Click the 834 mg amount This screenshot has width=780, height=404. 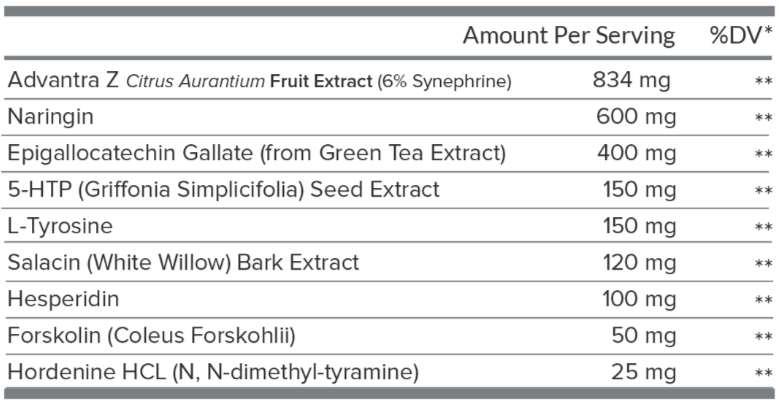point(631,80)
